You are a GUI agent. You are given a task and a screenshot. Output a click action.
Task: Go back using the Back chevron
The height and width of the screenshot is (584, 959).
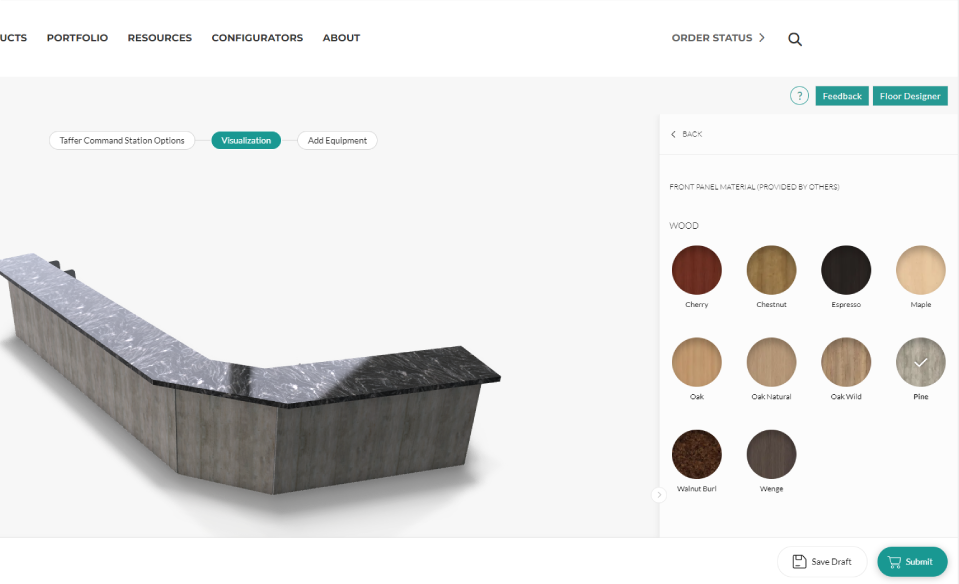coord(673,134)
